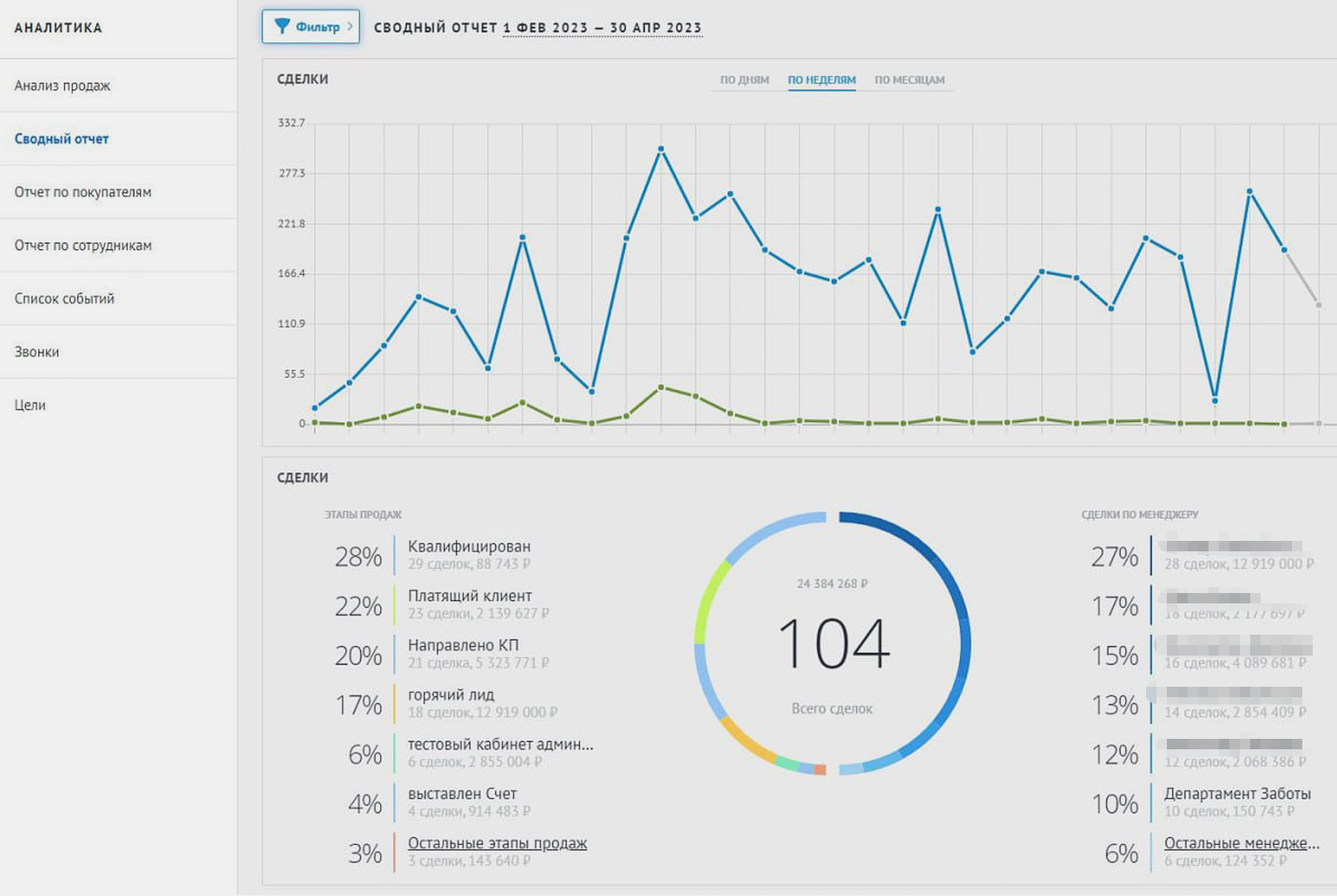Select the Направлено КП stage
This screenshot has width=1337, height=896.
click(463, 645)
